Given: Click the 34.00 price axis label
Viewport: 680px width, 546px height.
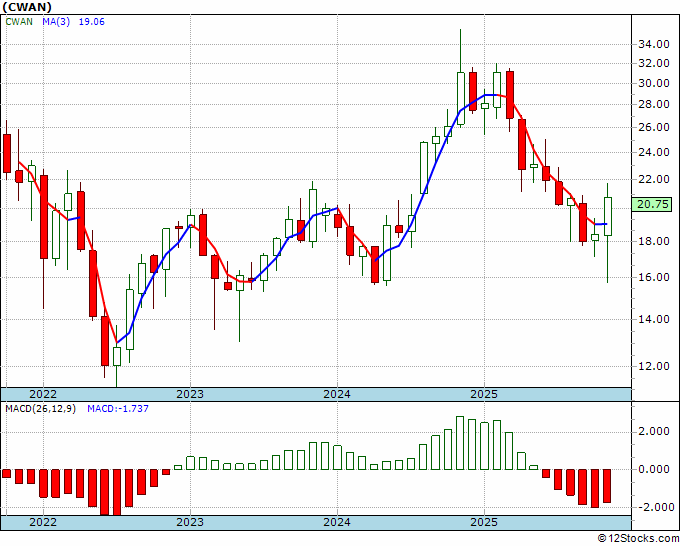Looking at the screenshot, I should [x=653, y=44].
